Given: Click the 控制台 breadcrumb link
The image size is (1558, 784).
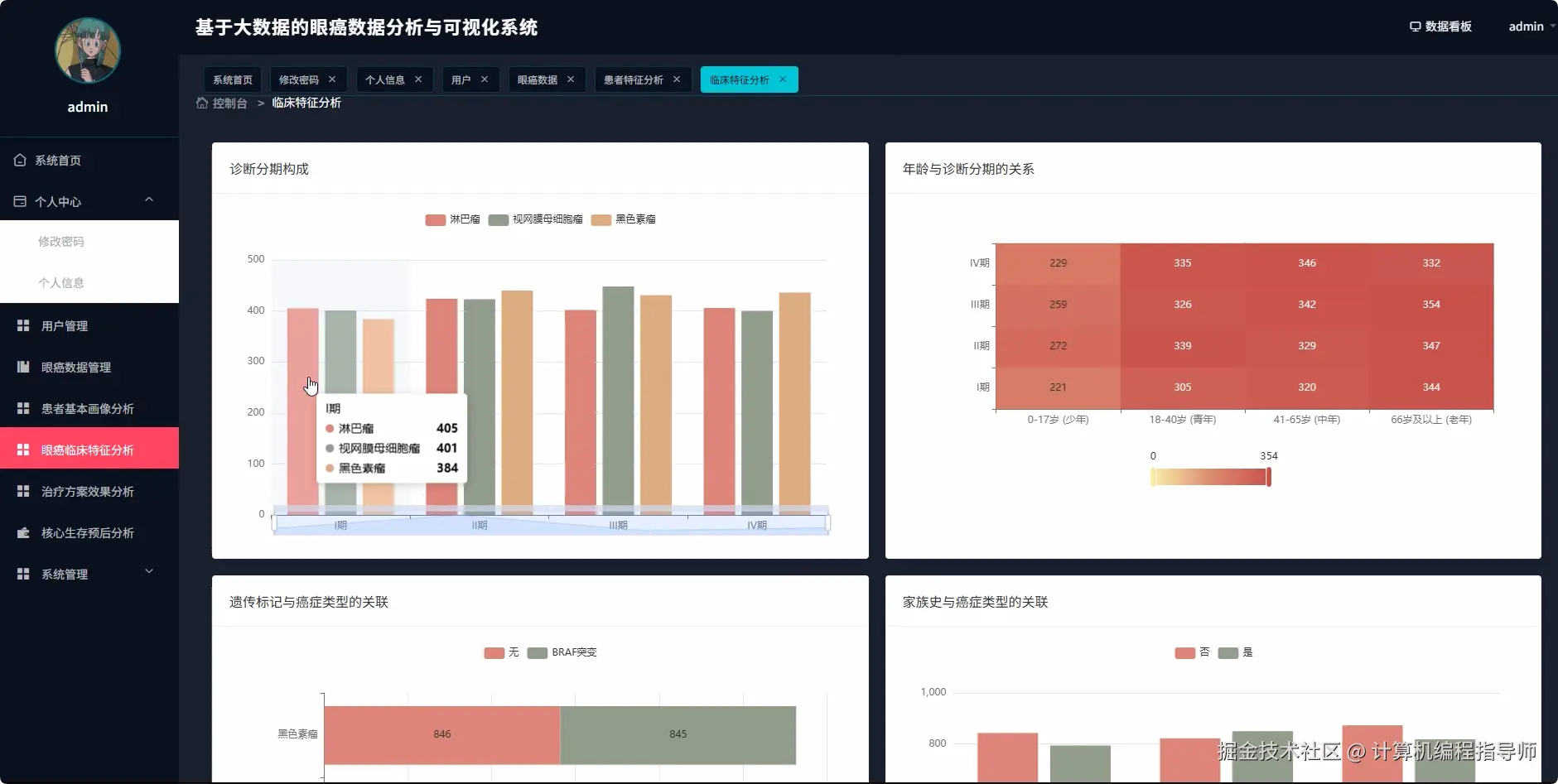Looking at the screenshot, I should (229, 103).
